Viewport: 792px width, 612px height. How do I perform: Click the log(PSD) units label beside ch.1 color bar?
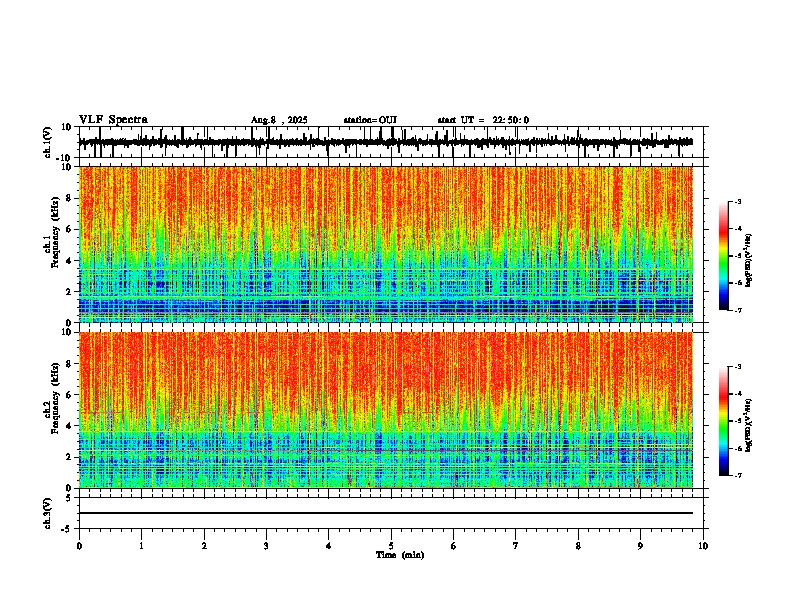tap(749, 261)
